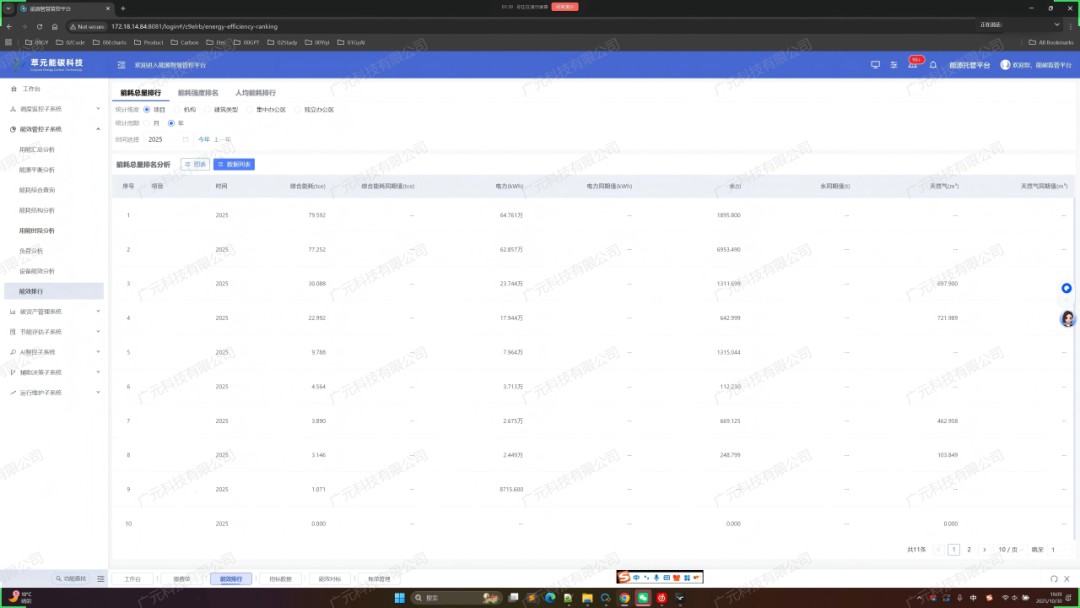Expand the 碳资产管理系统 sidebar menu

pyautogui.click(x=54, y=311)
